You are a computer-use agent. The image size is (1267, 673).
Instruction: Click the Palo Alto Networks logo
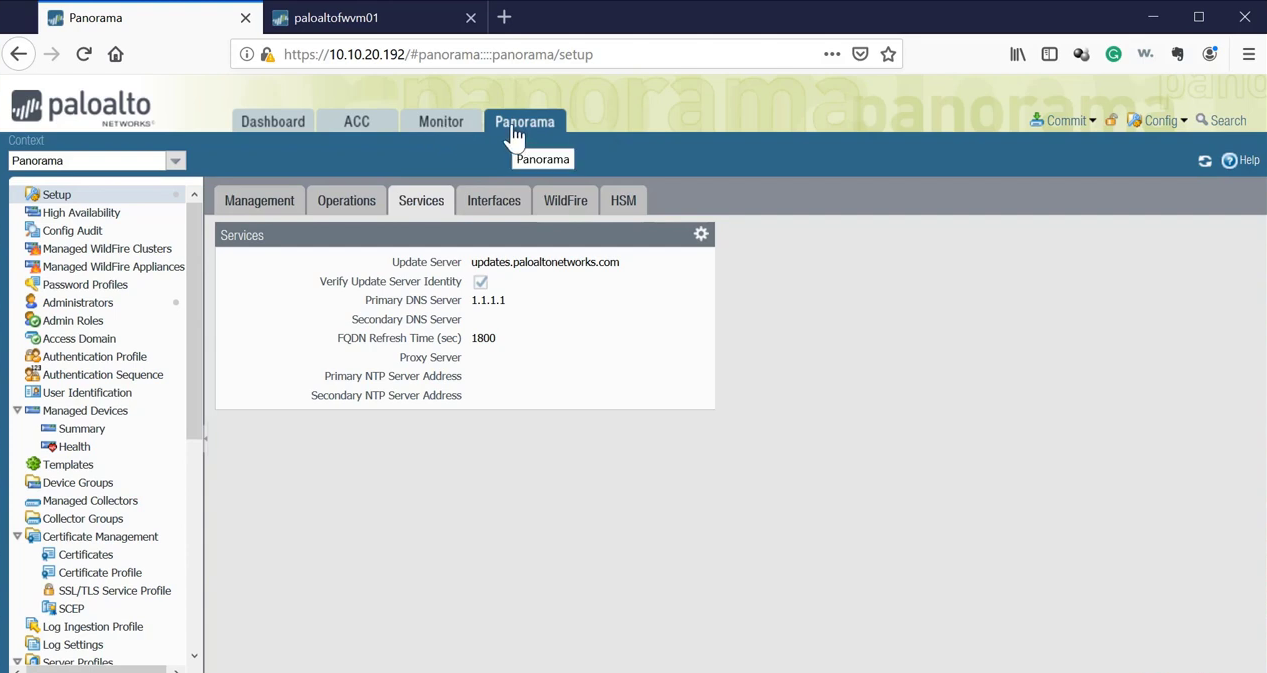pos(82,108)
